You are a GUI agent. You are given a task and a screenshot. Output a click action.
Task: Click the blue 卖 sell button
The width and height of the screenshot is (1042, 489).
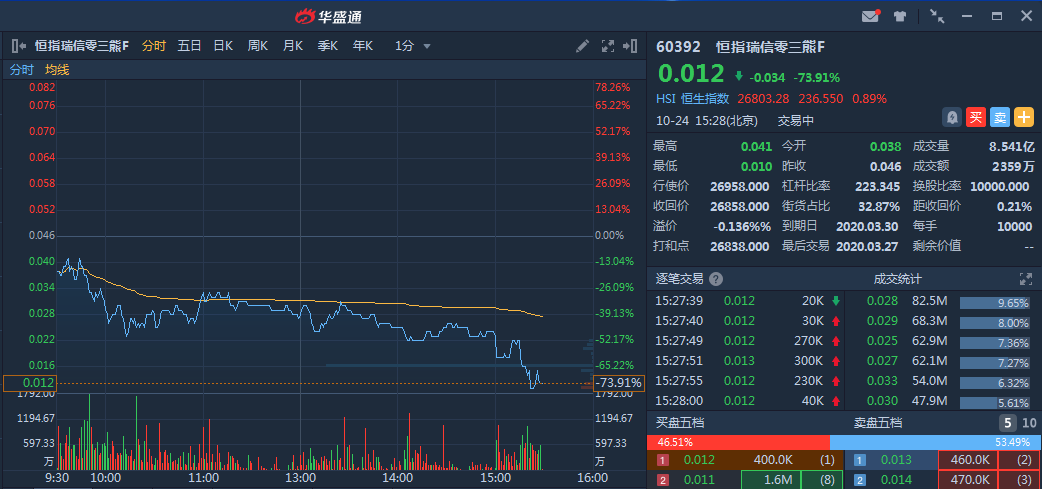[1000, 117]
